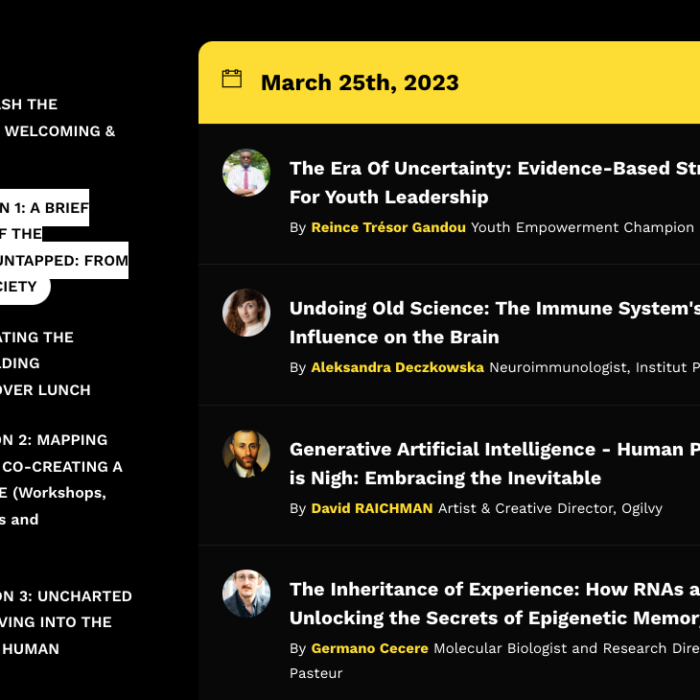700x700 pixels.
Task: Open the Undoing Old Science talk title
Action: point(495,322)
